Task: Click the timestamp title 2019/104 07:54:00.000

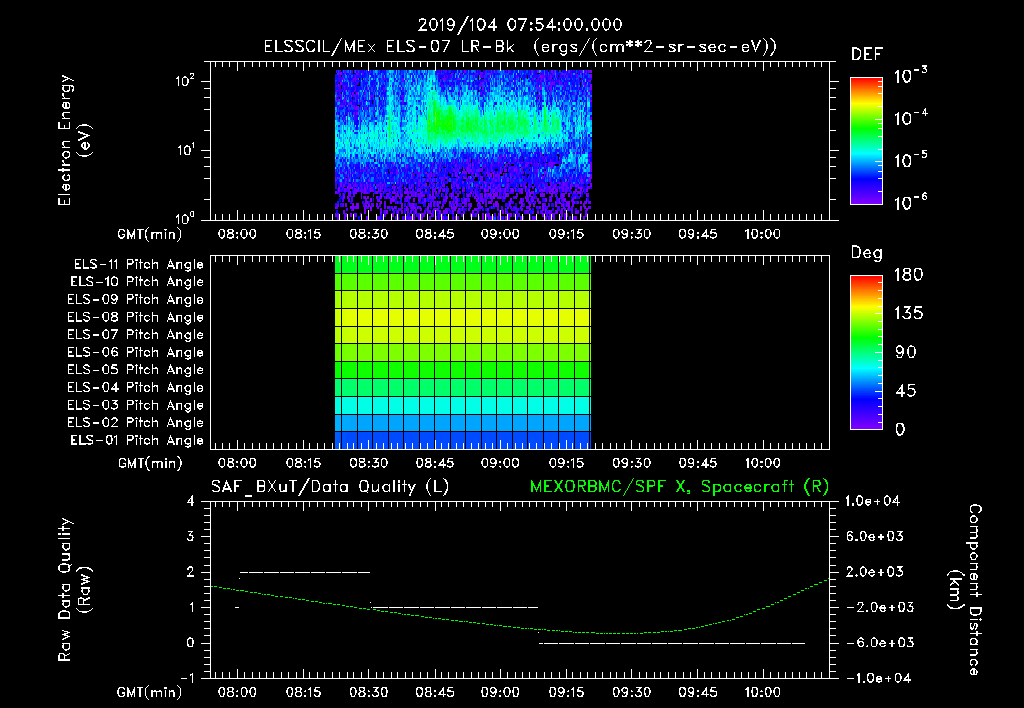Action: pos(520,25)
